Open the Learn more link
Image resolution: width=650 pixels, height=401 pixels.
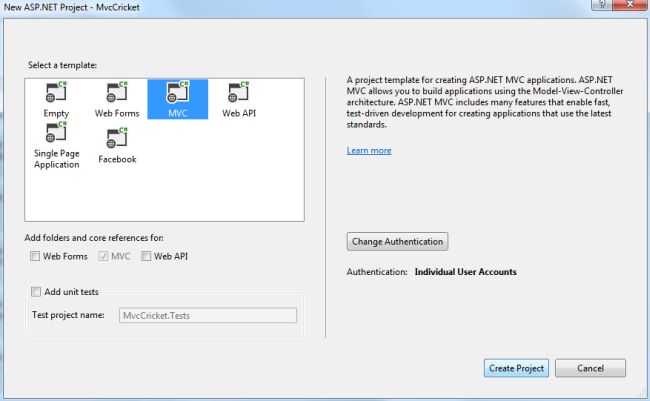tap(369, 151)
